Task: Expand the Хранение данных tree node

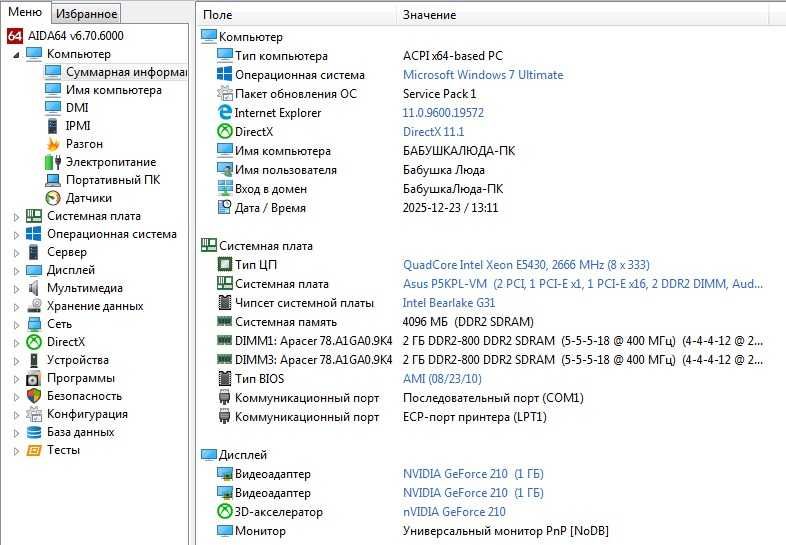Action: click(x=16, y=306)
